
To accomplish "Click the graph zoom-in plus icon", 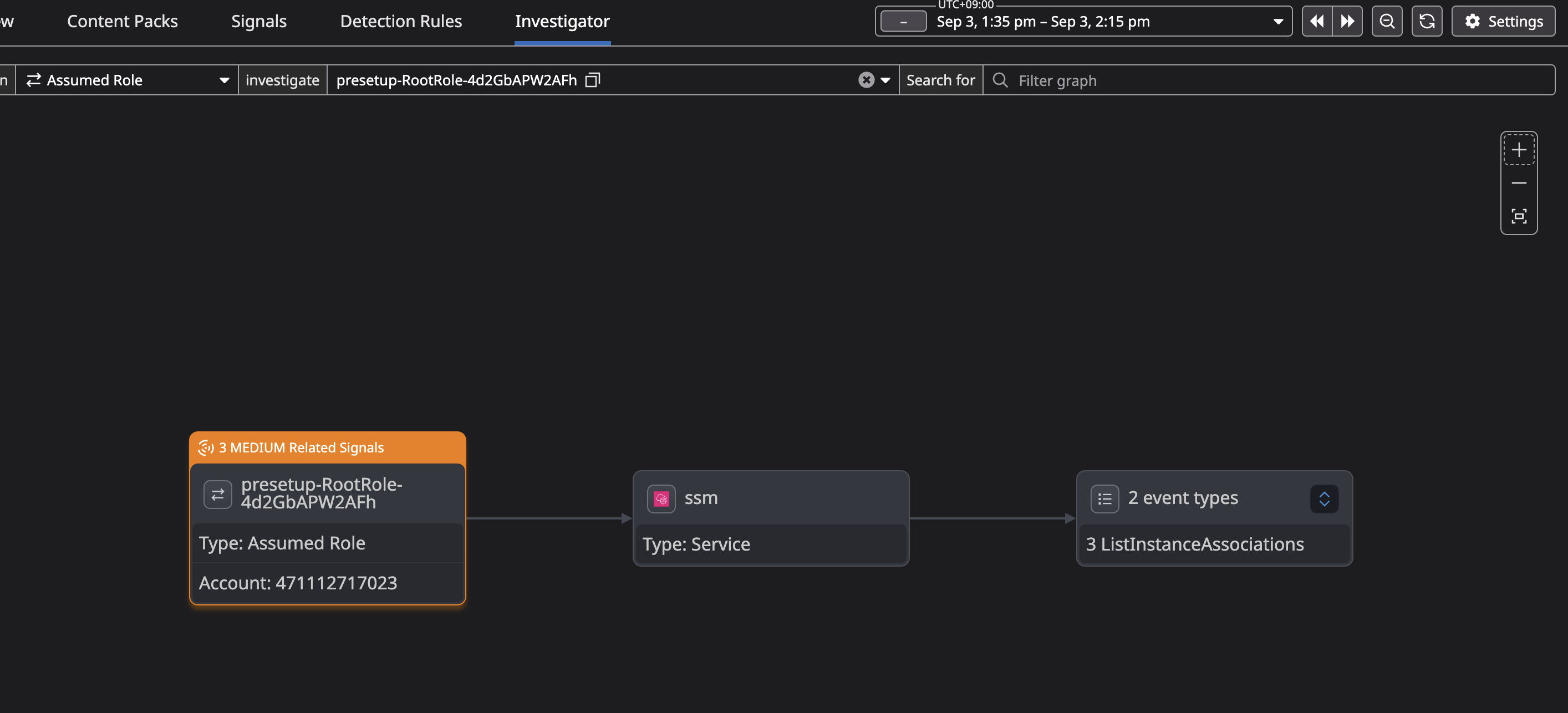I will 1518,150.
